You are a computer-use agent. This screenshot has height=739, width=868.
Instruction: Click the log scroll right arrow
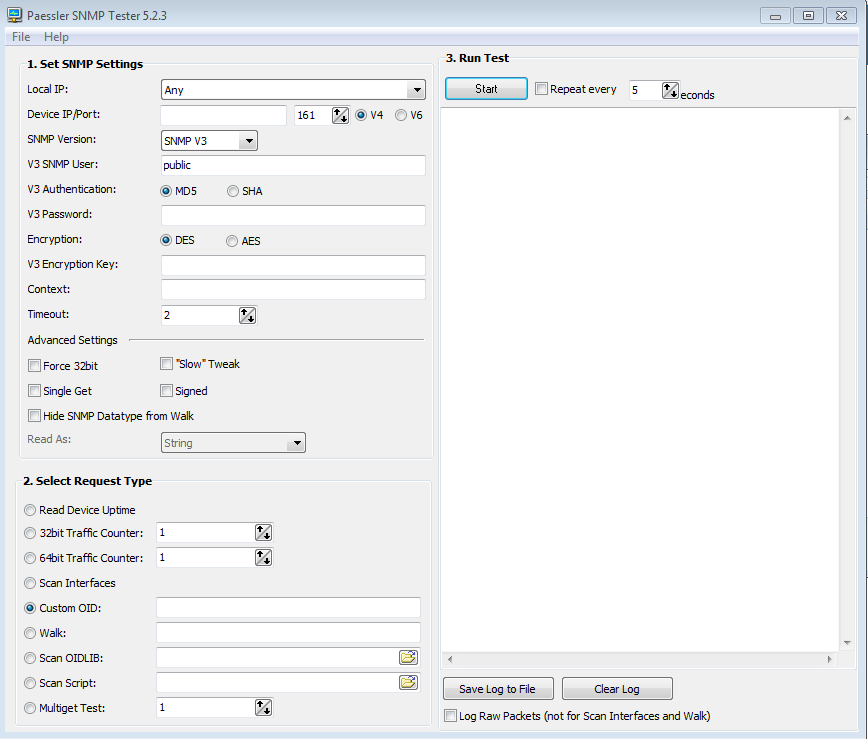(829, 659)
